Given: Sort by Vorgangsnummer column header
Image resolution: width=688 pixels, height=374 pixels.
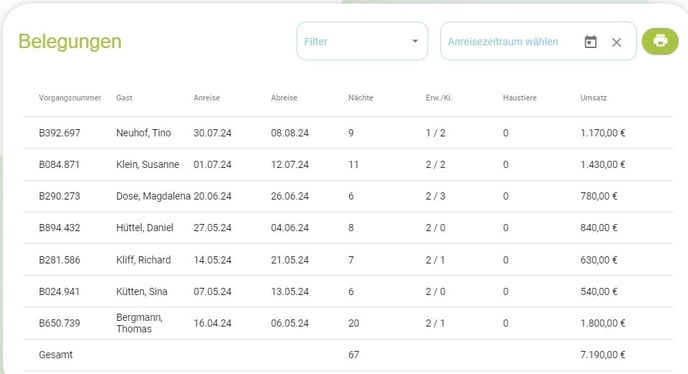Looking at the screenshot, I should tap(70, 98).
